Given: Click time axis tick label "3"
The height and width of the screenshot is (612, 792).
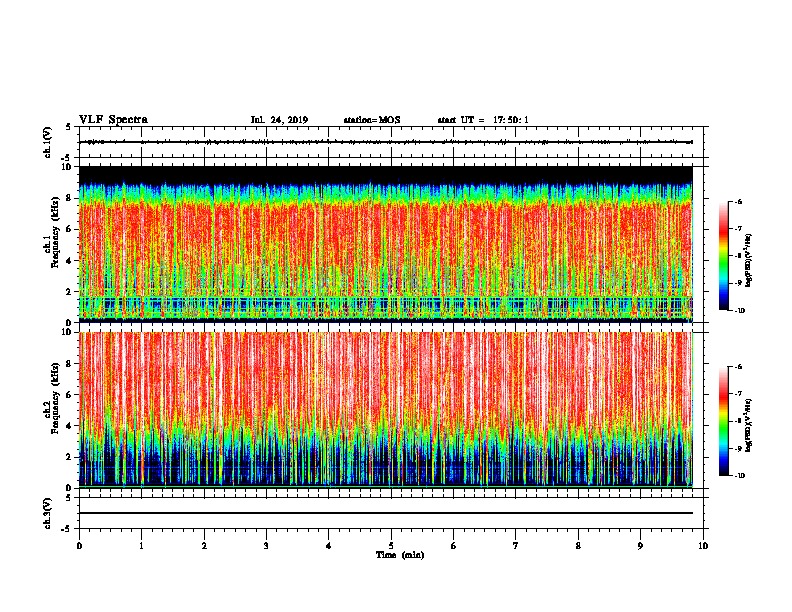Looking at the screenshot, I should (266, 546).
